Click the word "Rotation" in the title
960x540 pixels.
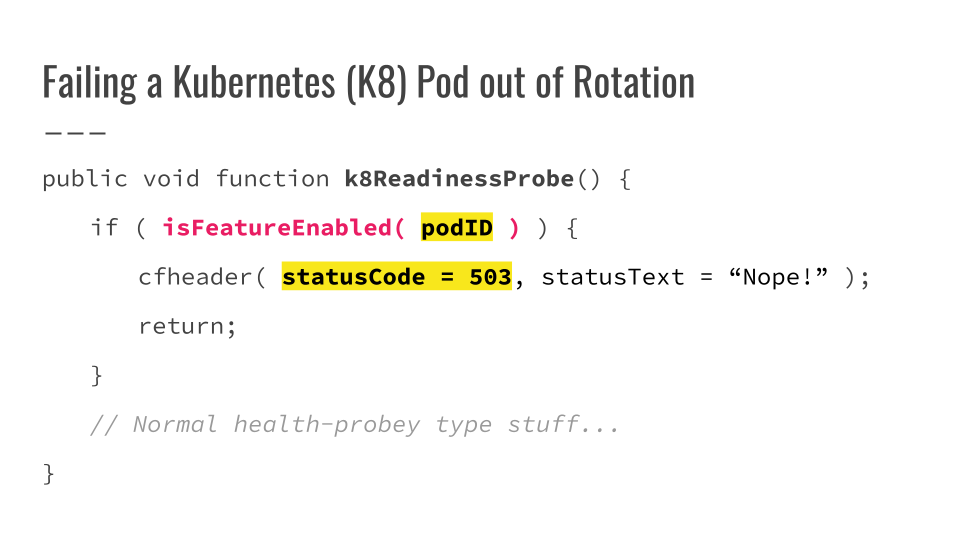[633, 82]
